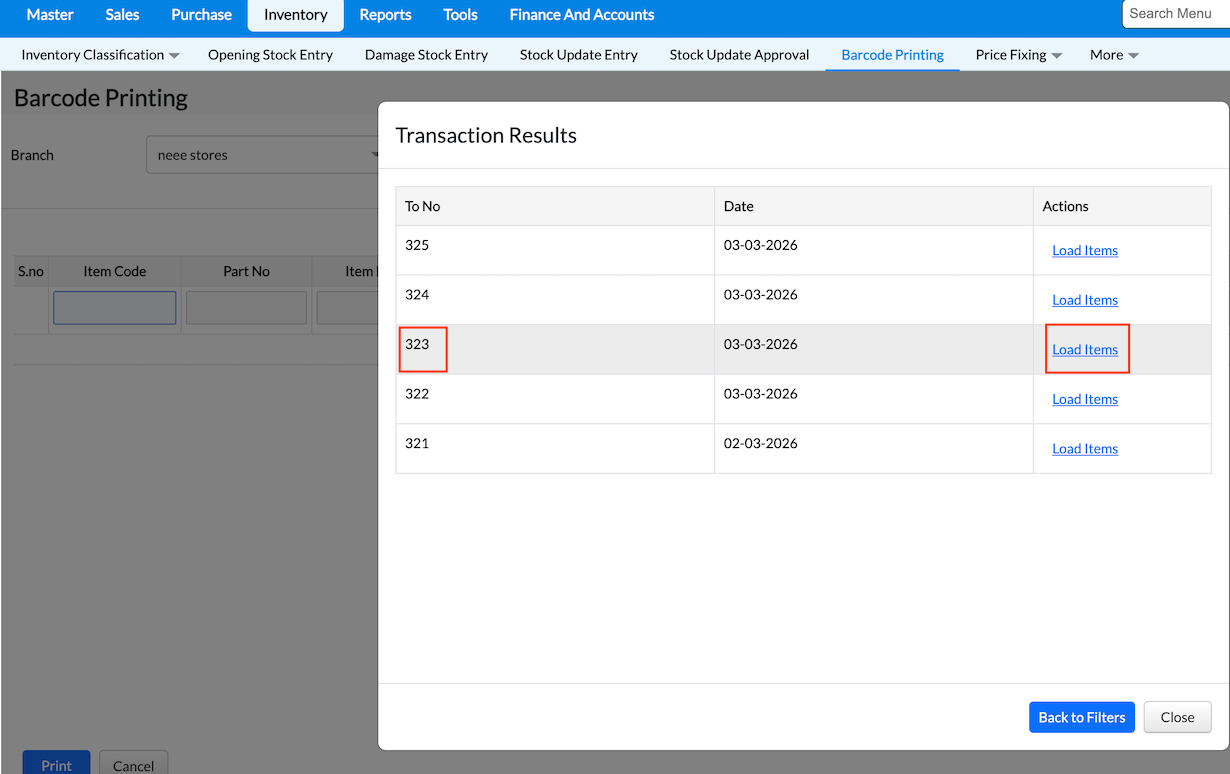
Task: Click the Part No column header
Action: (246, 271)
